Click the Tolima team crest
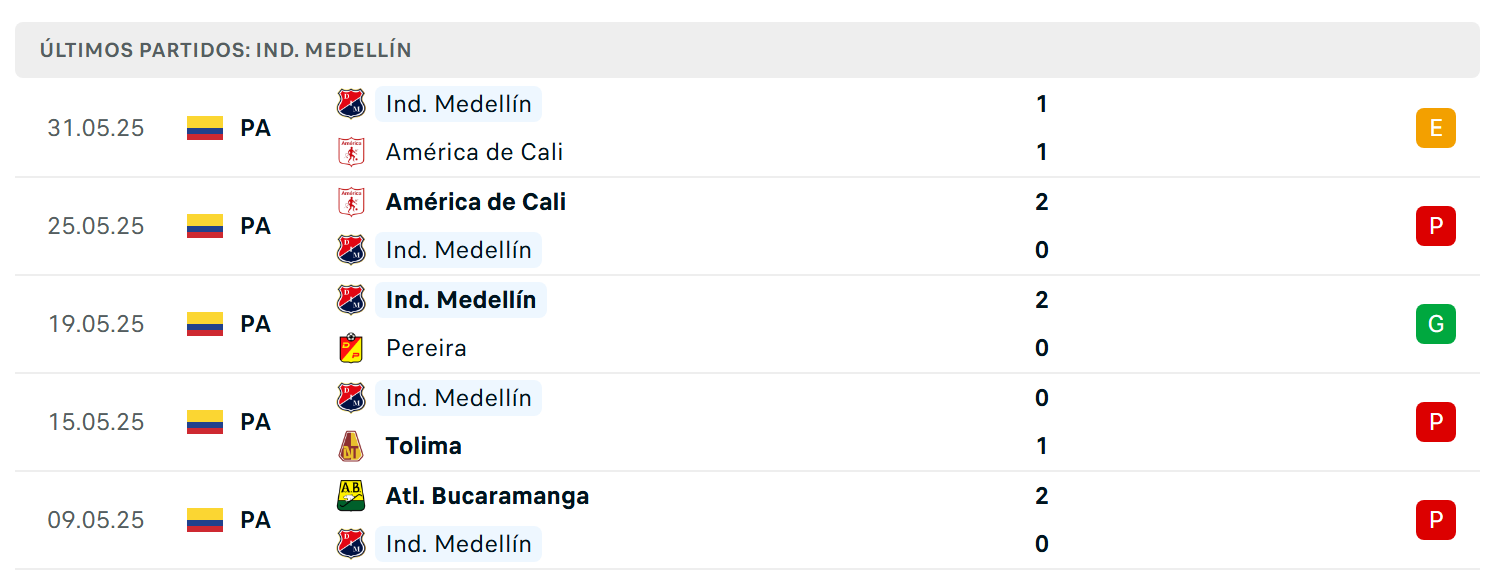The height and width of the screenshot is (588, 1494). pyautogui.click(x=351, y=446)
